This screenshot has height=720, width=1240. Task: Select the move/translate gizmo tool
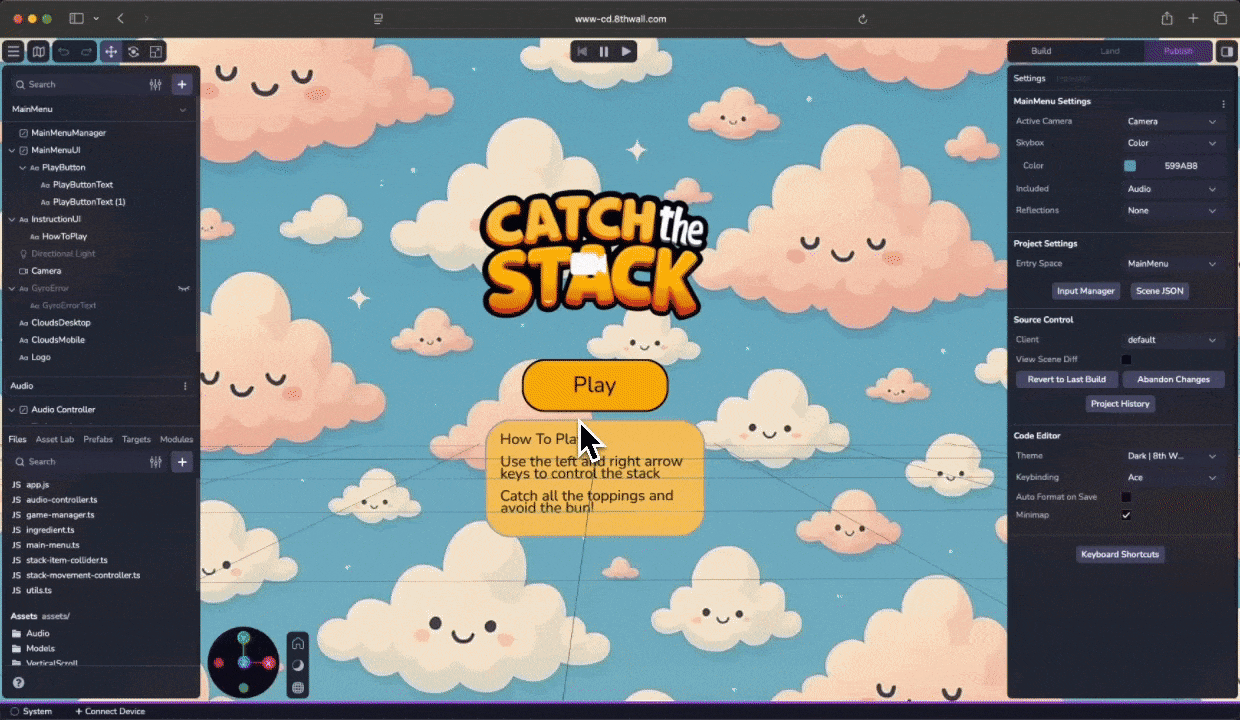(x=110, y=51)
